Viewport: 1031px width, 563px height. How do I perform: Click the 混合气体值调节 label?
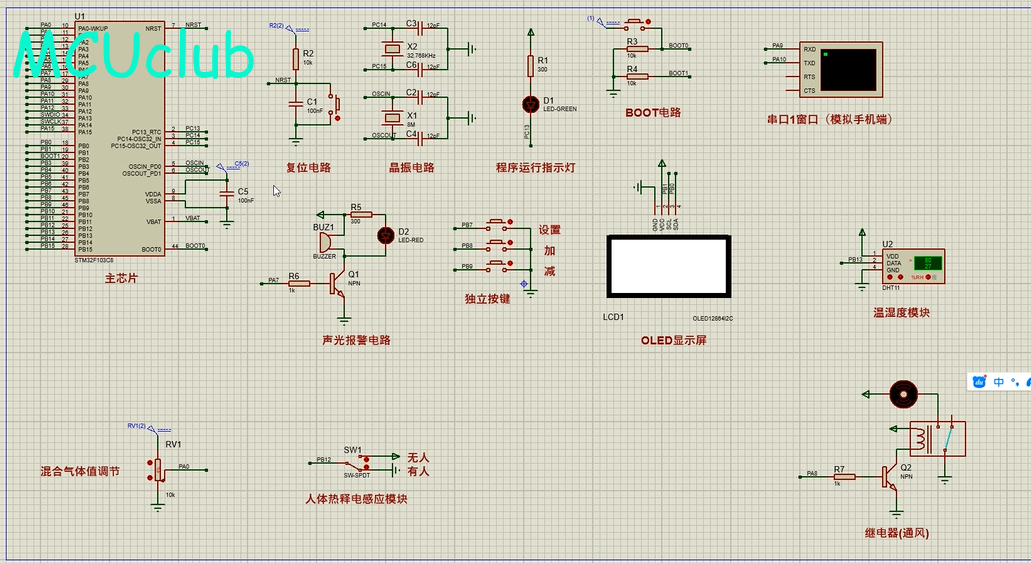pos(80,471)
